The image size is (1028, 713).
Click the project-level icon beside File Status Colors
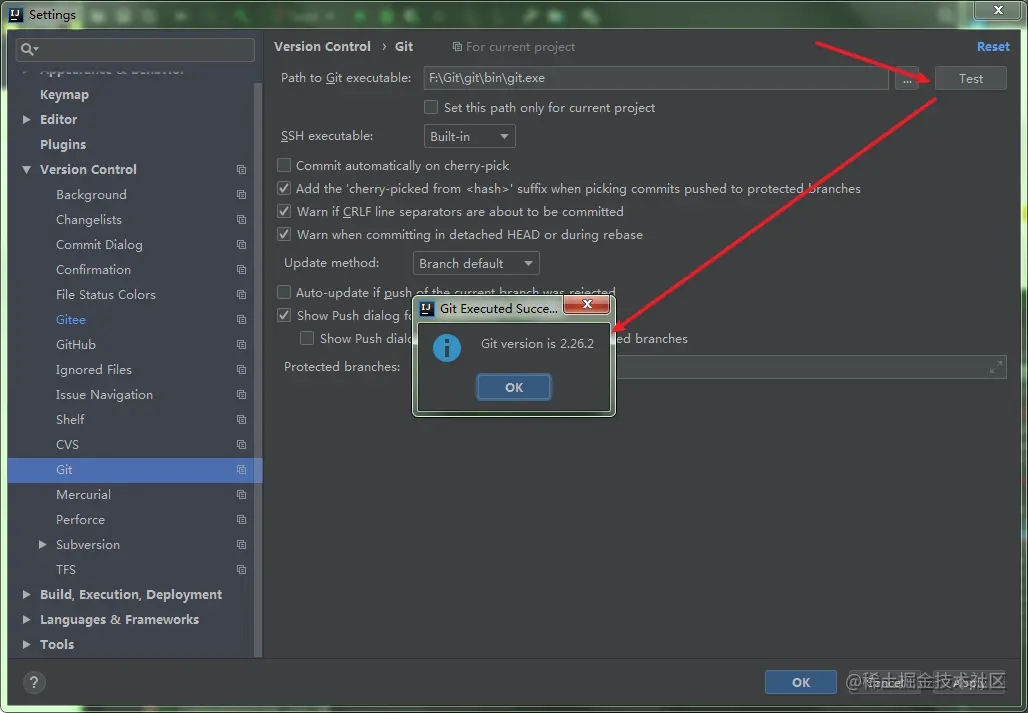241,295
